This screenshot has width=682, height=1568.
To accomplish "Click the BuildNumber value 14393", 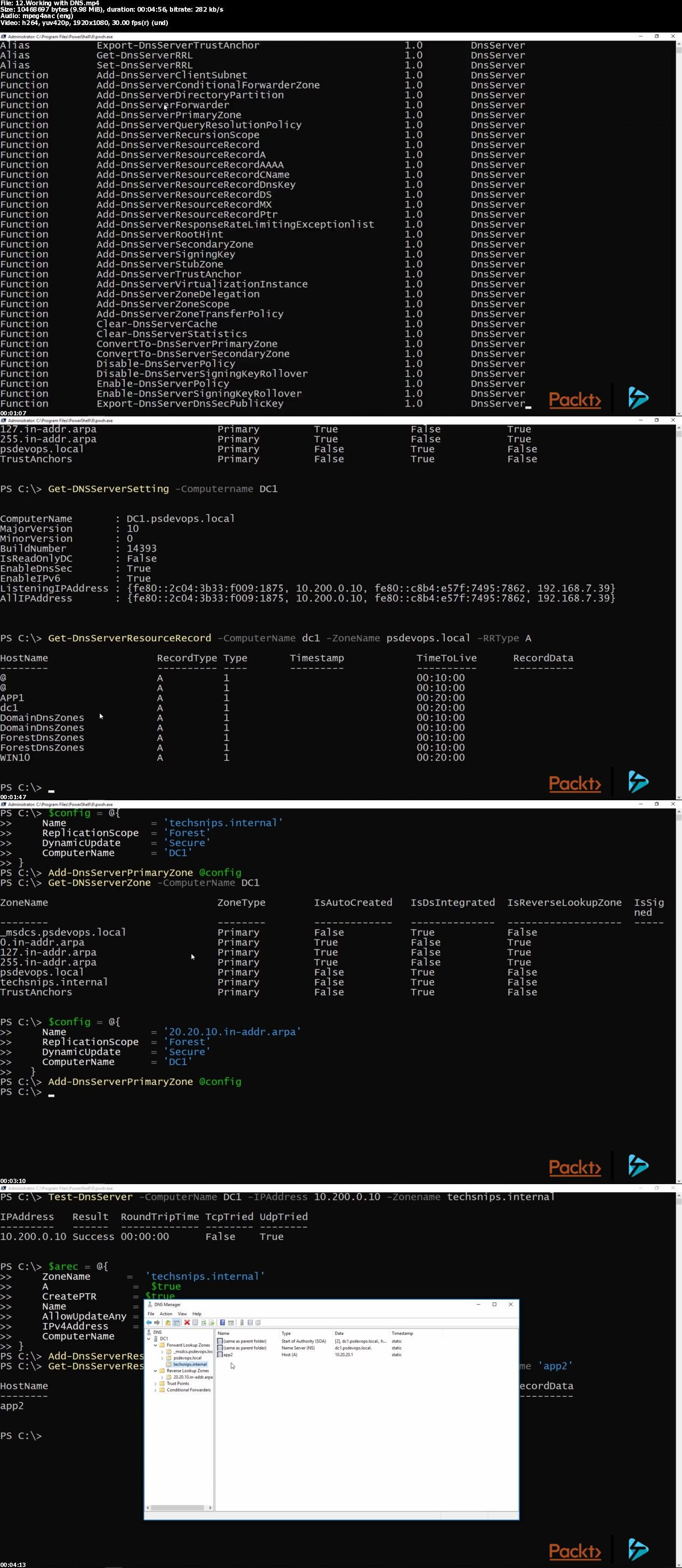I will [x=141, y=549].
